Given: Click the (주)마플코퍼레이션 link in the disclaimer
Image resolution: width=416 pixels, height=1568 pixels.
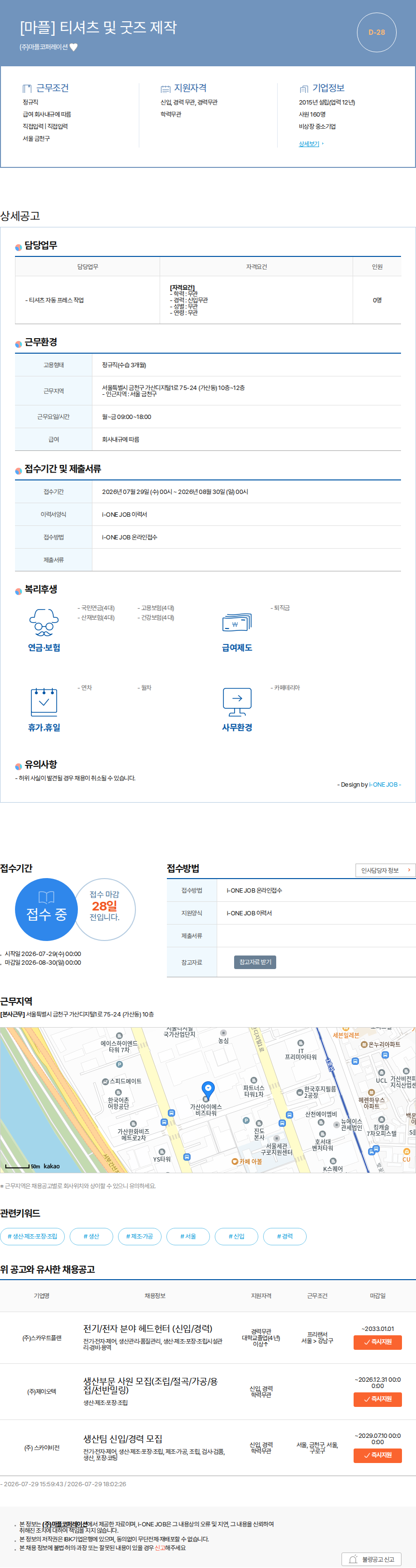Looking at the screenshot, I should [x=64, y=1523].
